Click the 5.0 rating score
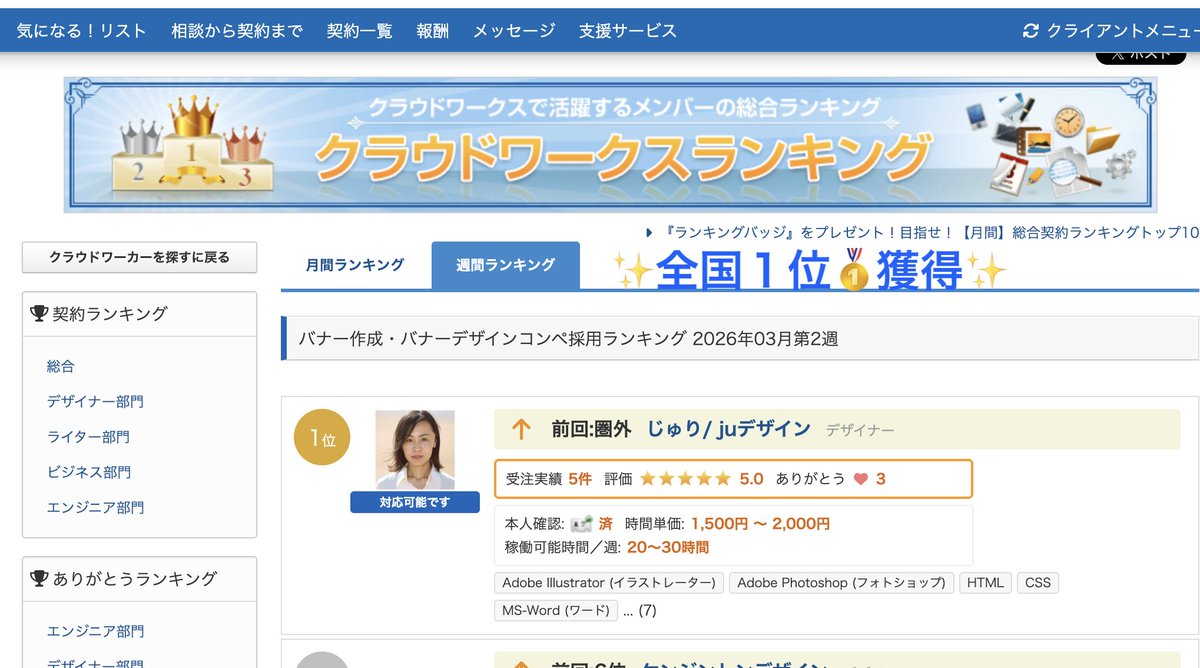The image size is (1200, 668). [x=751, y=479]
